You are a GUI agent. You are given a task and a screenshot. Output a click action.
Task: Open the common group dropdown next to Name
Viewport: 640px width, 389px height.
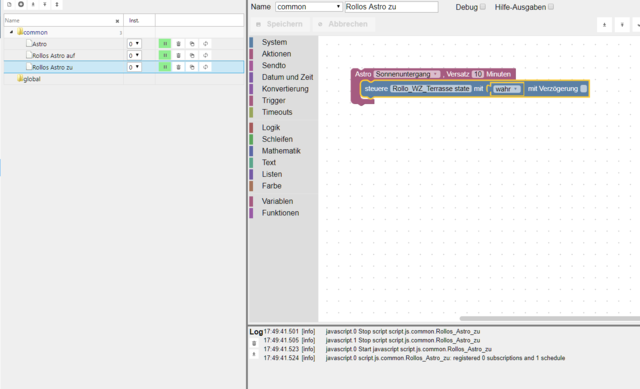(x=309, y=7)
